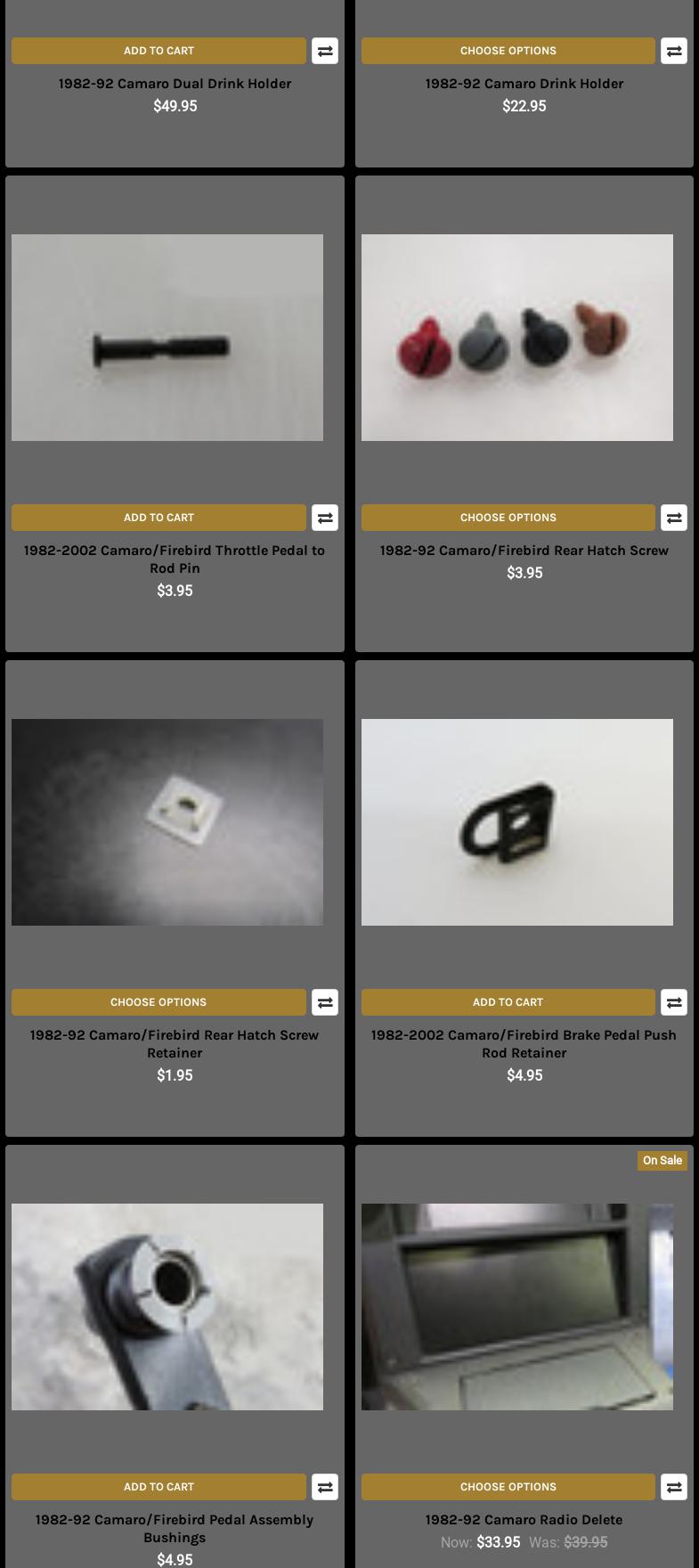
Task: Open Brake Pedal Push Rod Retainer title link
Action: click(x=524, y=1043)
